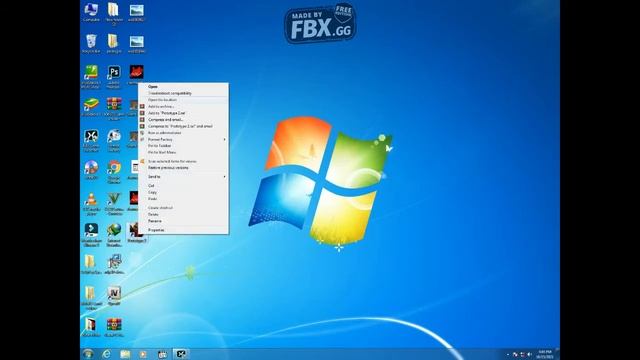Select the green V shortcut beside VLC
The image size is (640, 360).
pos(114,204)
